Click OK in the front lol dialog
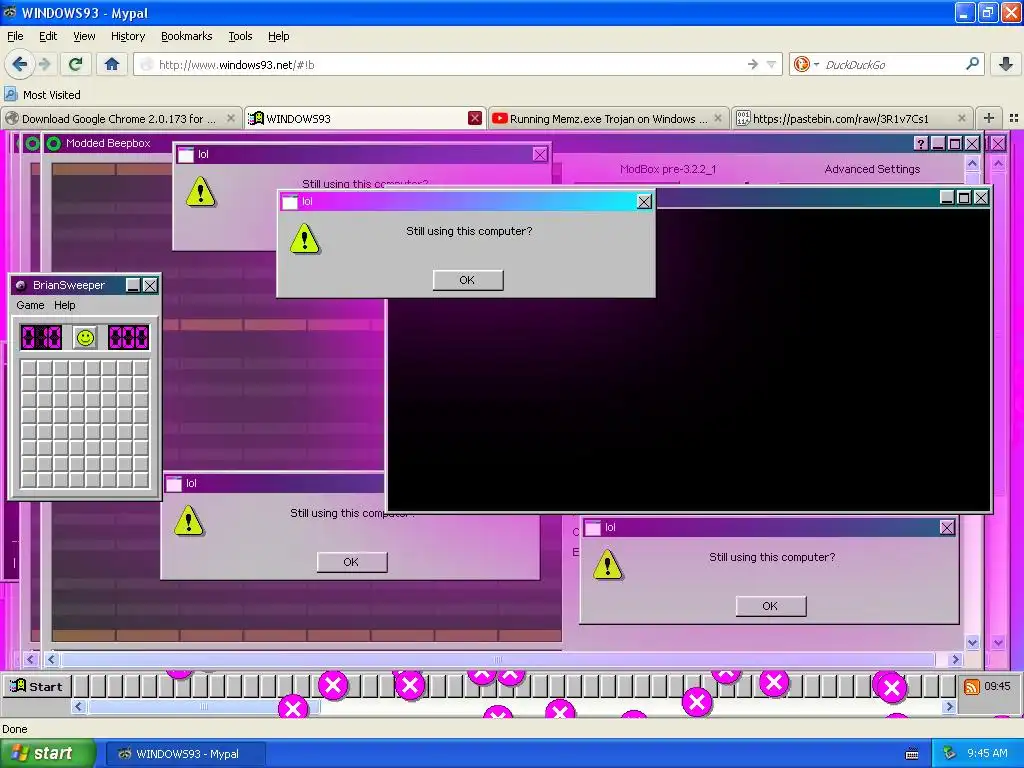The height and width of the screenshot is (768, 1024). pyautogui.click(x=468, y=280)
